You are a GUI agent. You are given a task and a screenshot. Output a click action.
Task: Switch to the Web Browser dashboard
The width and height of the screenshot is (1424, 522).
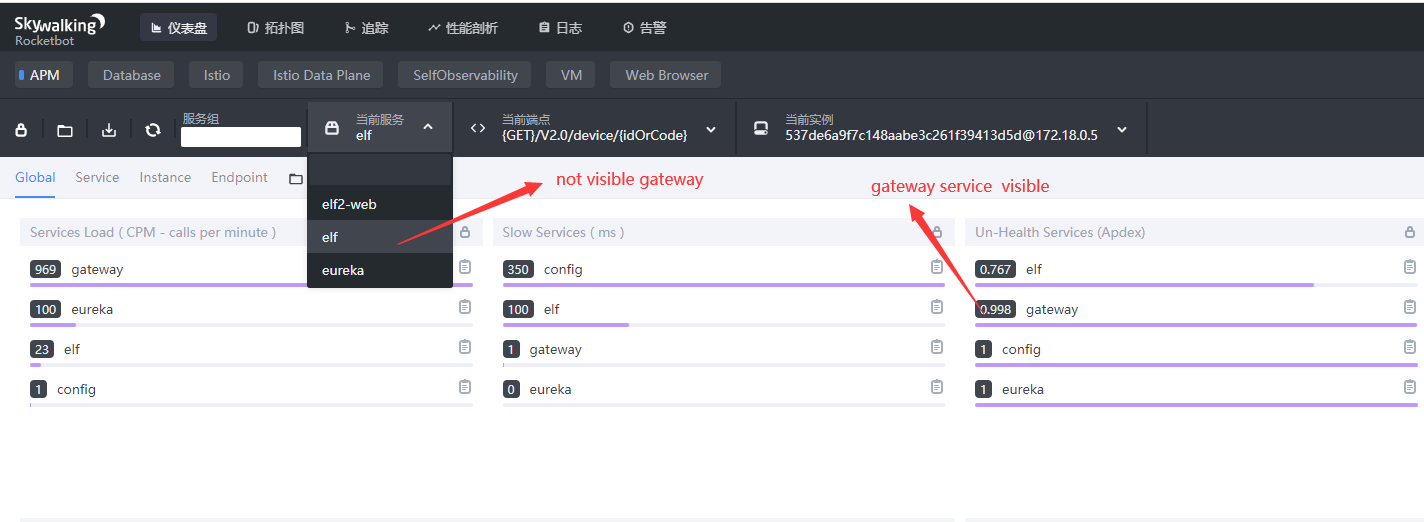click(667, 75)
